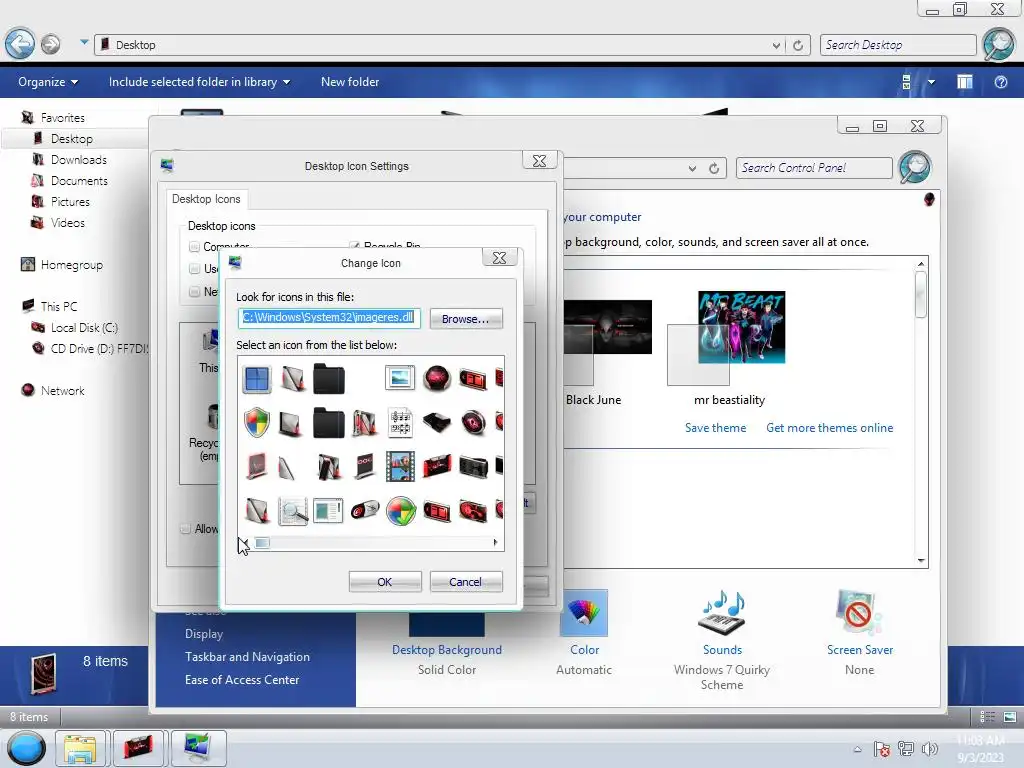Expand Include selected folder in library menu
The height and width of the screenshot is (768, 1024).
[x=199, y=82]
